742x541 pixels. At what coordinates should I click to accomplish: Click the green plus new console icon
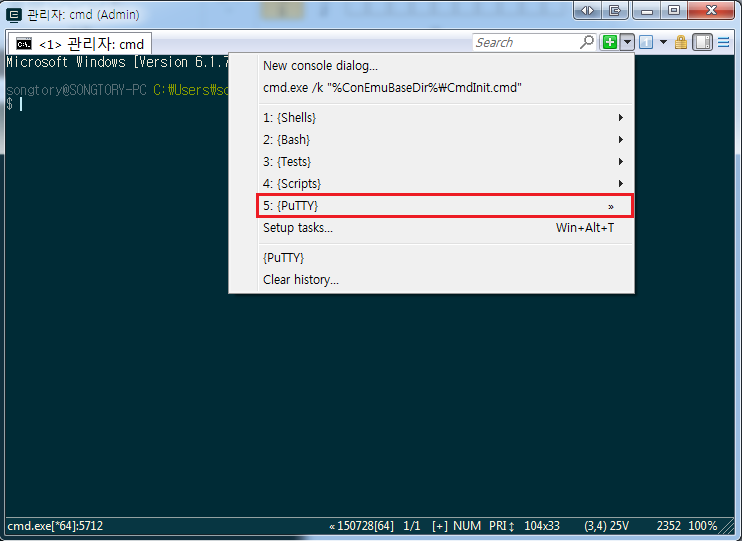point(610,42)
